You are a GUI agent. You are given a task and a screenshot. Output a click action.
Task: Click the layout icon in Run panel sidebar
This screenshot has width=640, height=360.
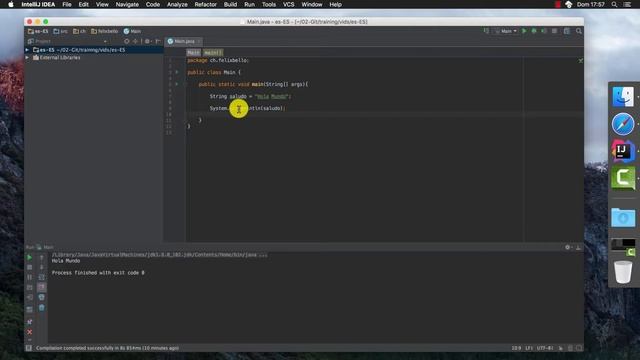pos(29,310)
